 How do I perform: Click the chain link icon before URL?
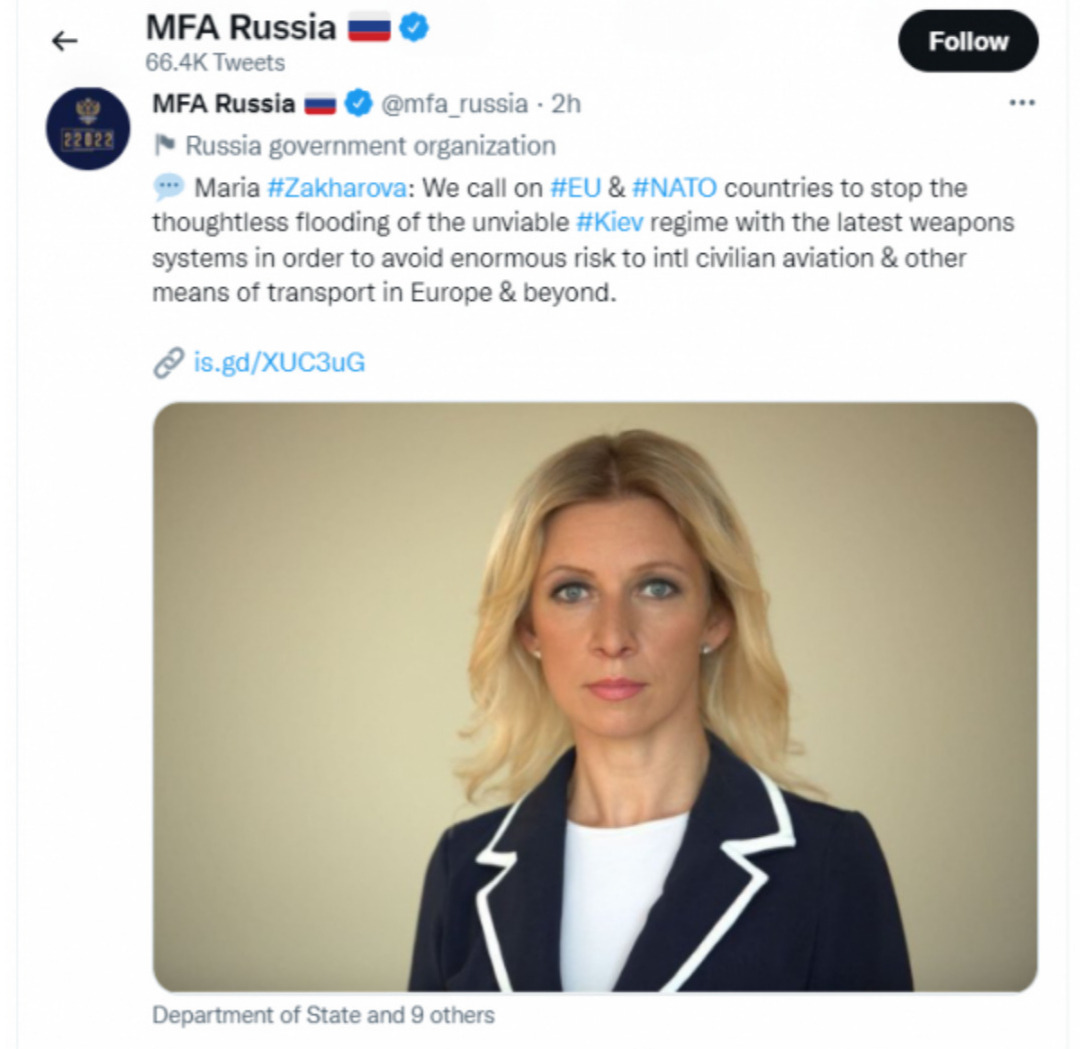click(x=169, y=362)
